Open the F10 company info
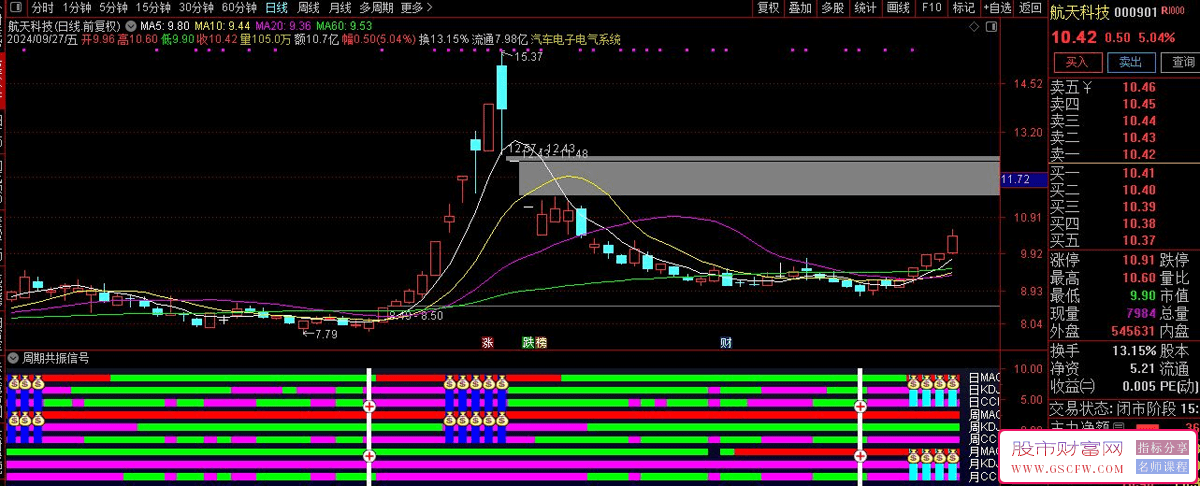 click(x=931, y=7)
